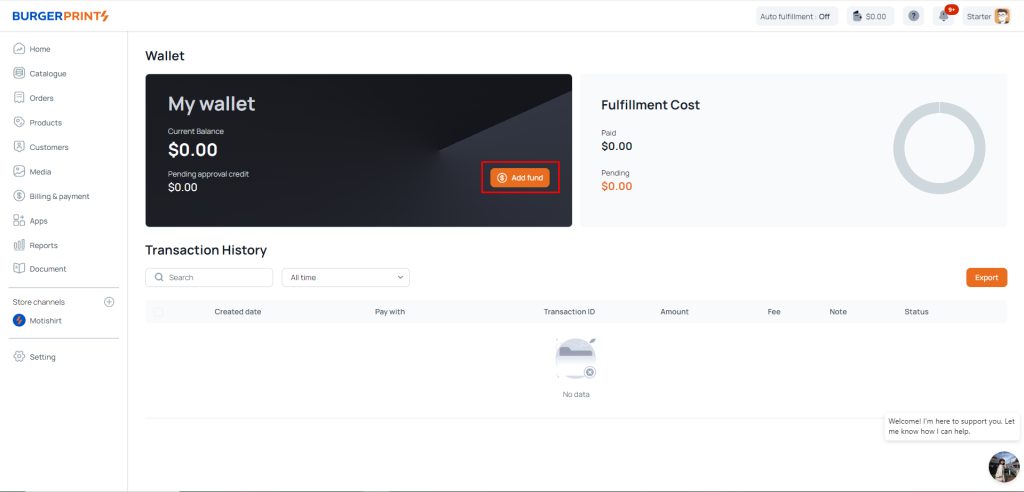Expand the All time date filter dropdown
The height and width of the screenshot is (492, 1024).
coord(345,277)
